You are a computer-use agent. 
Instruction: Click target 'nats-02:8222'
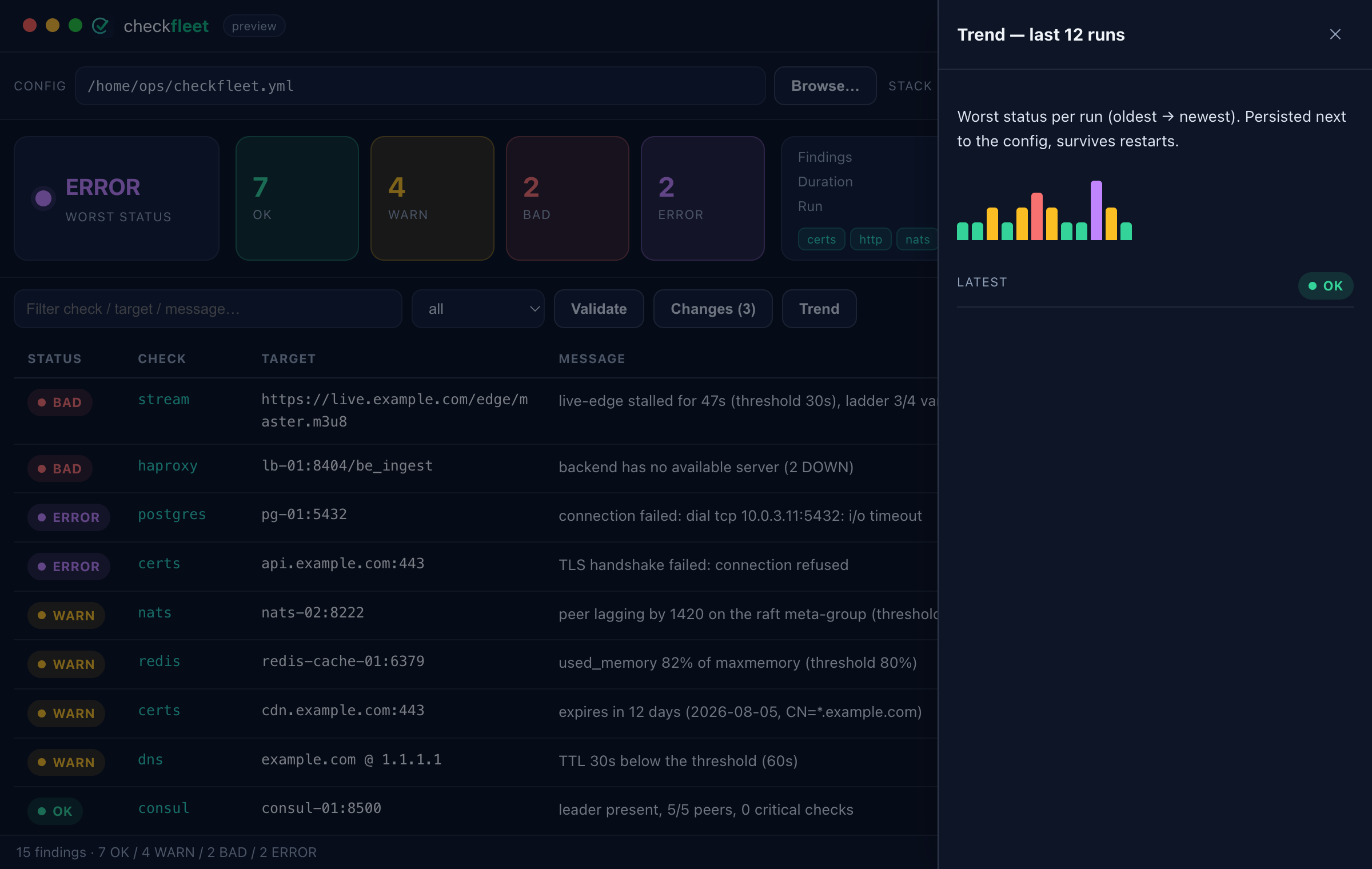click(313, 613)
